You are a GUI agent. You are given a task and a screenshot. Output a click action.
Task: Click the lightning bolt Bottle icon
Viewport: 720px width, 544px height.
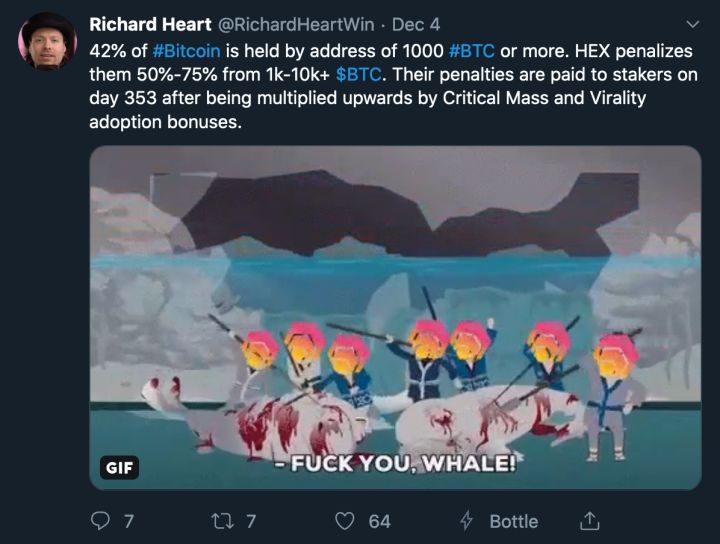[x=466, y=521]
